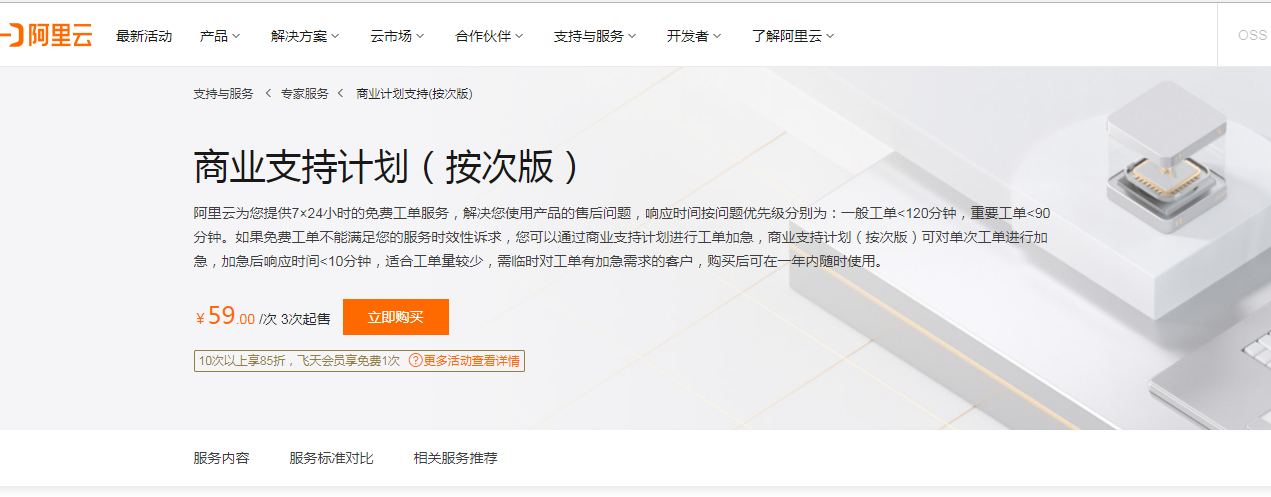
Task: Click the question mark icon beside 更多活动查看详情
Action: pos(415,361)
